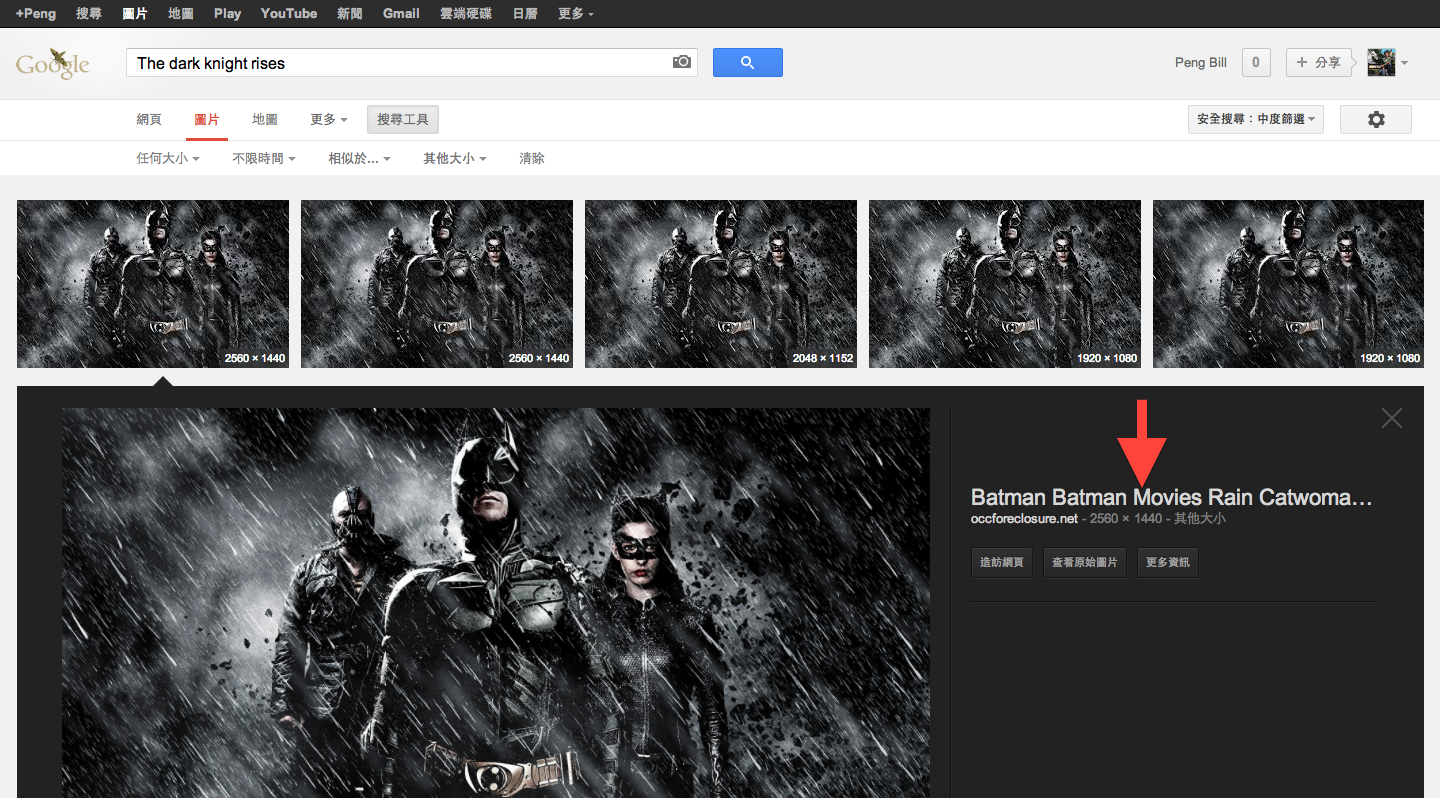Screen dimensions: 1440x798
Task: Open 日曆 in the top bar
Action: click(x=525, y=13)
